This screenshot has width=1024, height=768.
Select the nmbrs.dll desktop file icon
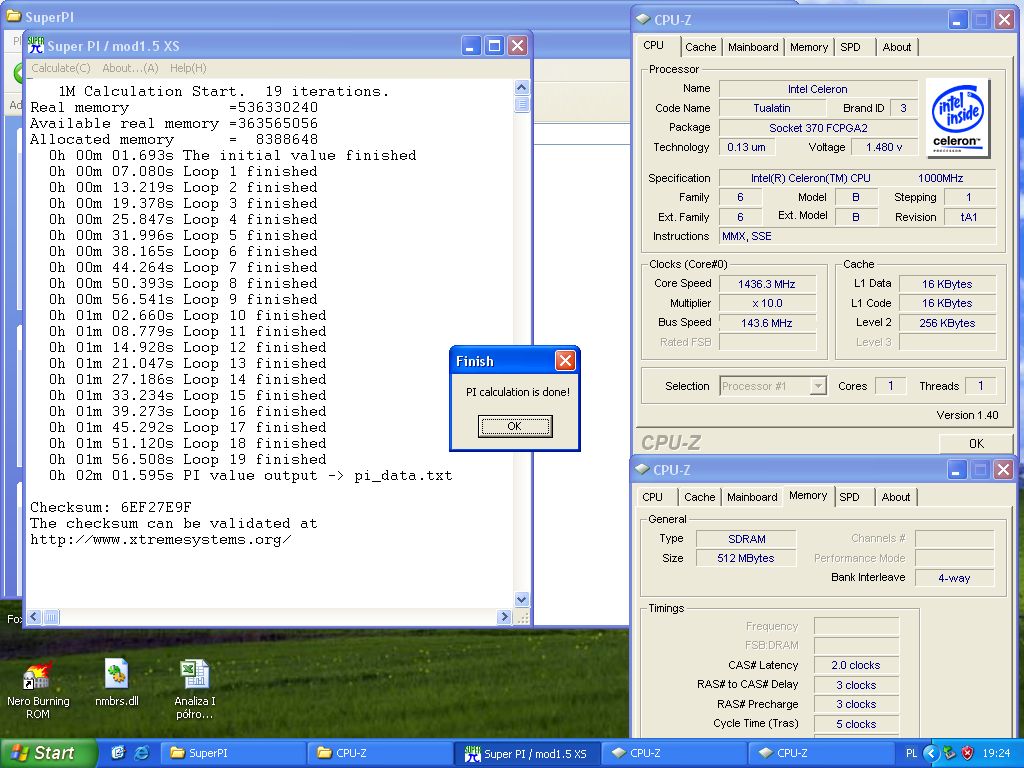pos(117,674)
